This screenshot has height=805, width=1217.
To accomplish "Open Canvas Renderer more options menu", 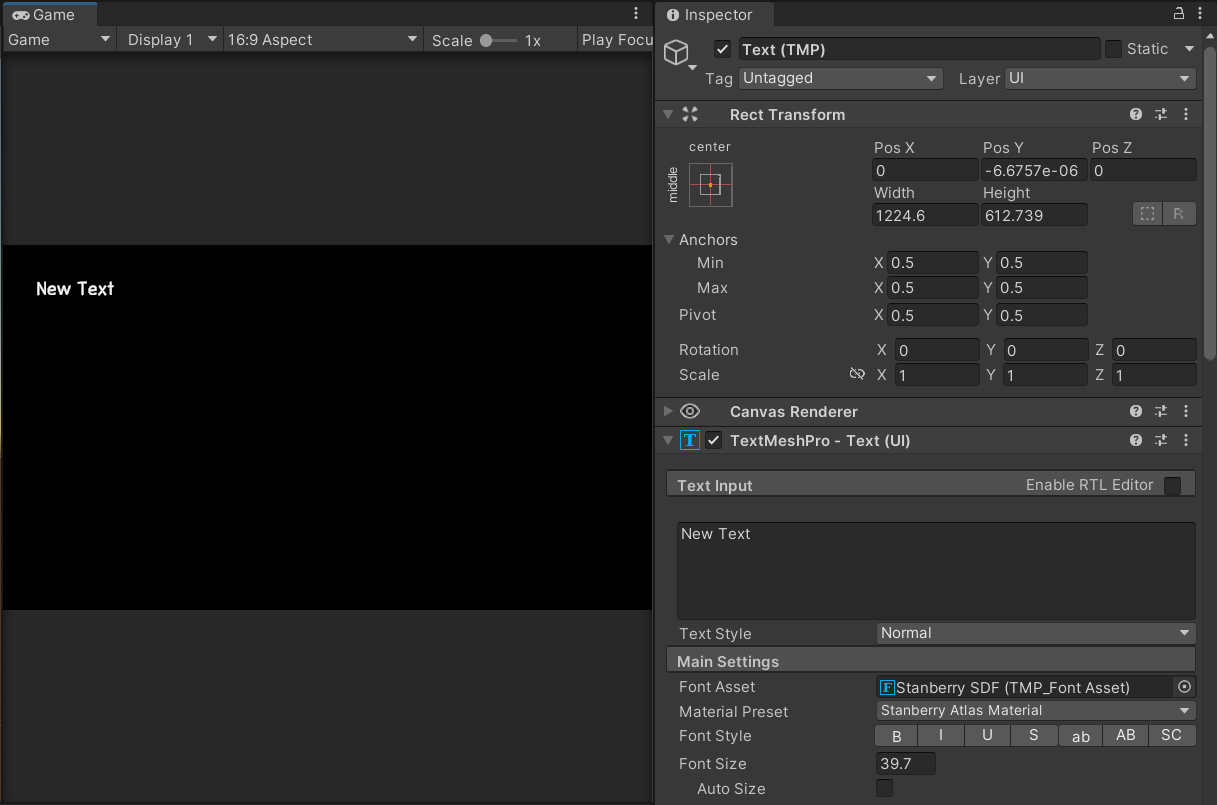I will pyautogui.click(x=1186, y=412).
